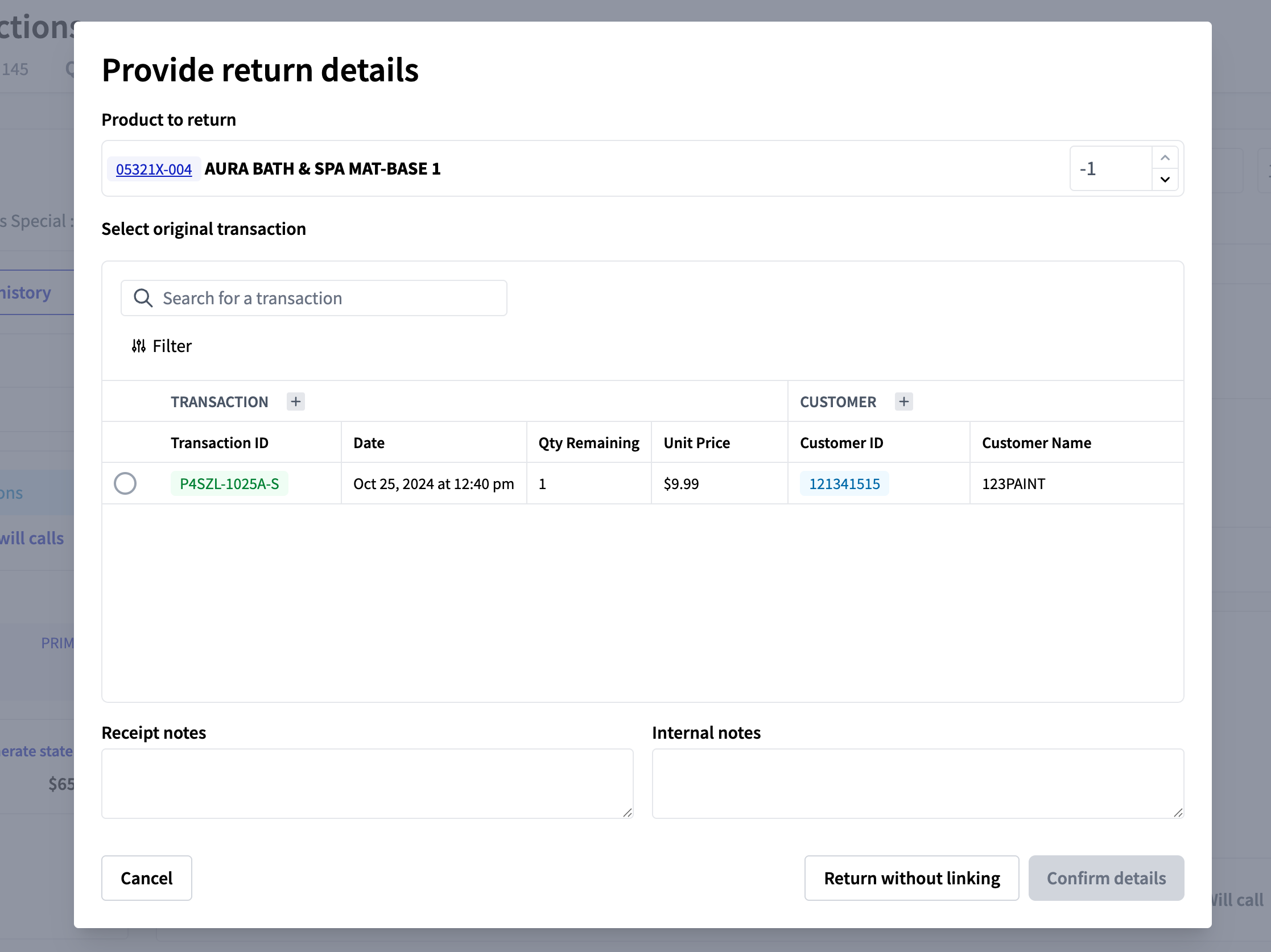Click the Cancel button
The image size is (1271, 952).
[147, 878]
